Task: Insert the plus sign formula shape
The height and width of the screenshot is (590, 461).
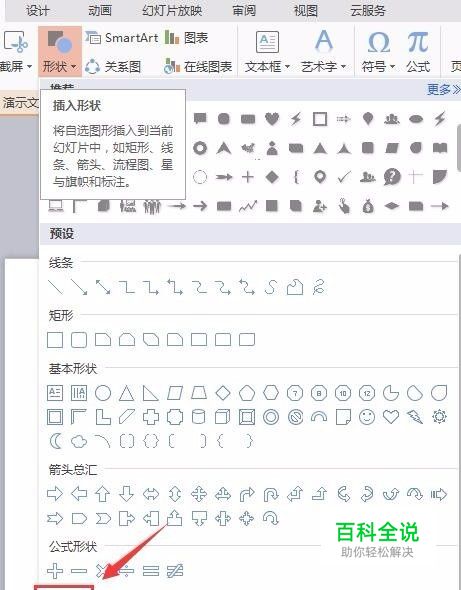Action: [x=55, y=571]
